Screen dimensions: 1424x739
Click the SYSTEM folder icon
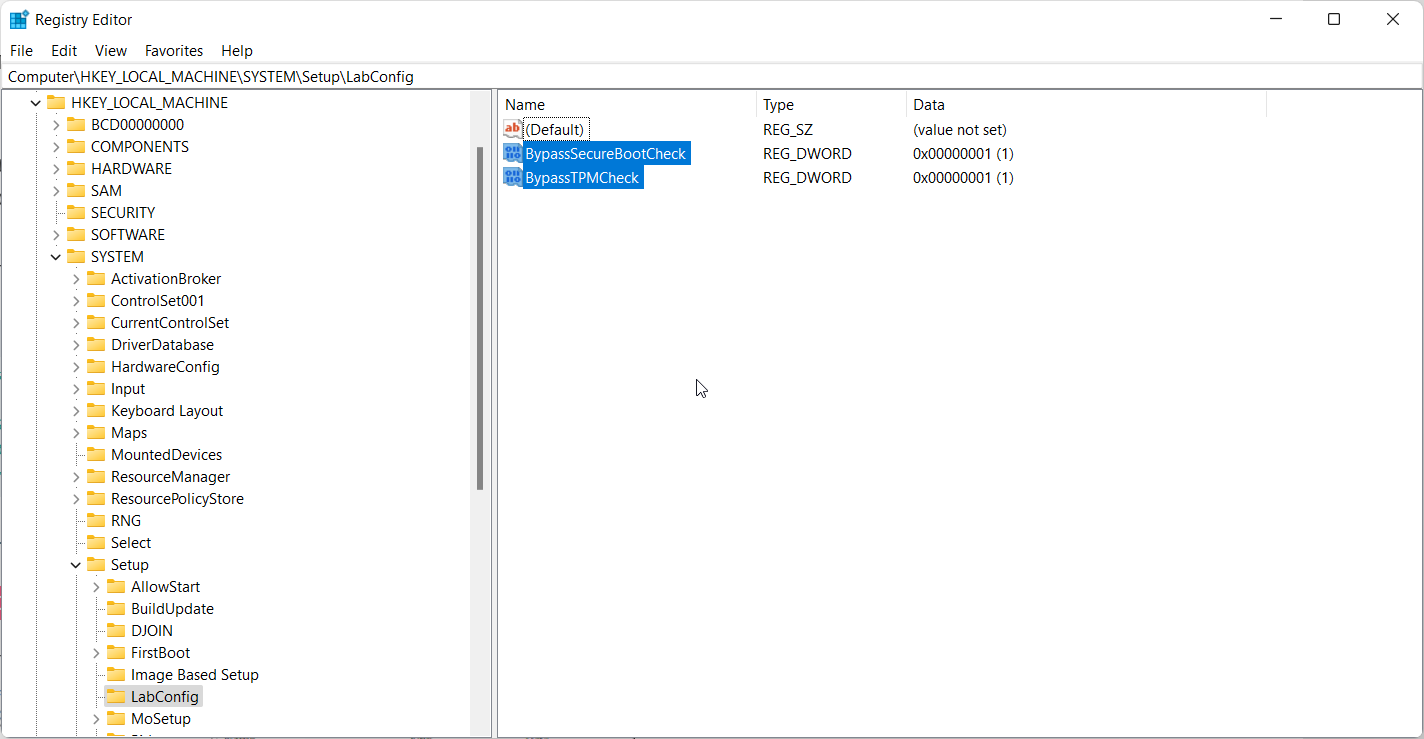76,256
